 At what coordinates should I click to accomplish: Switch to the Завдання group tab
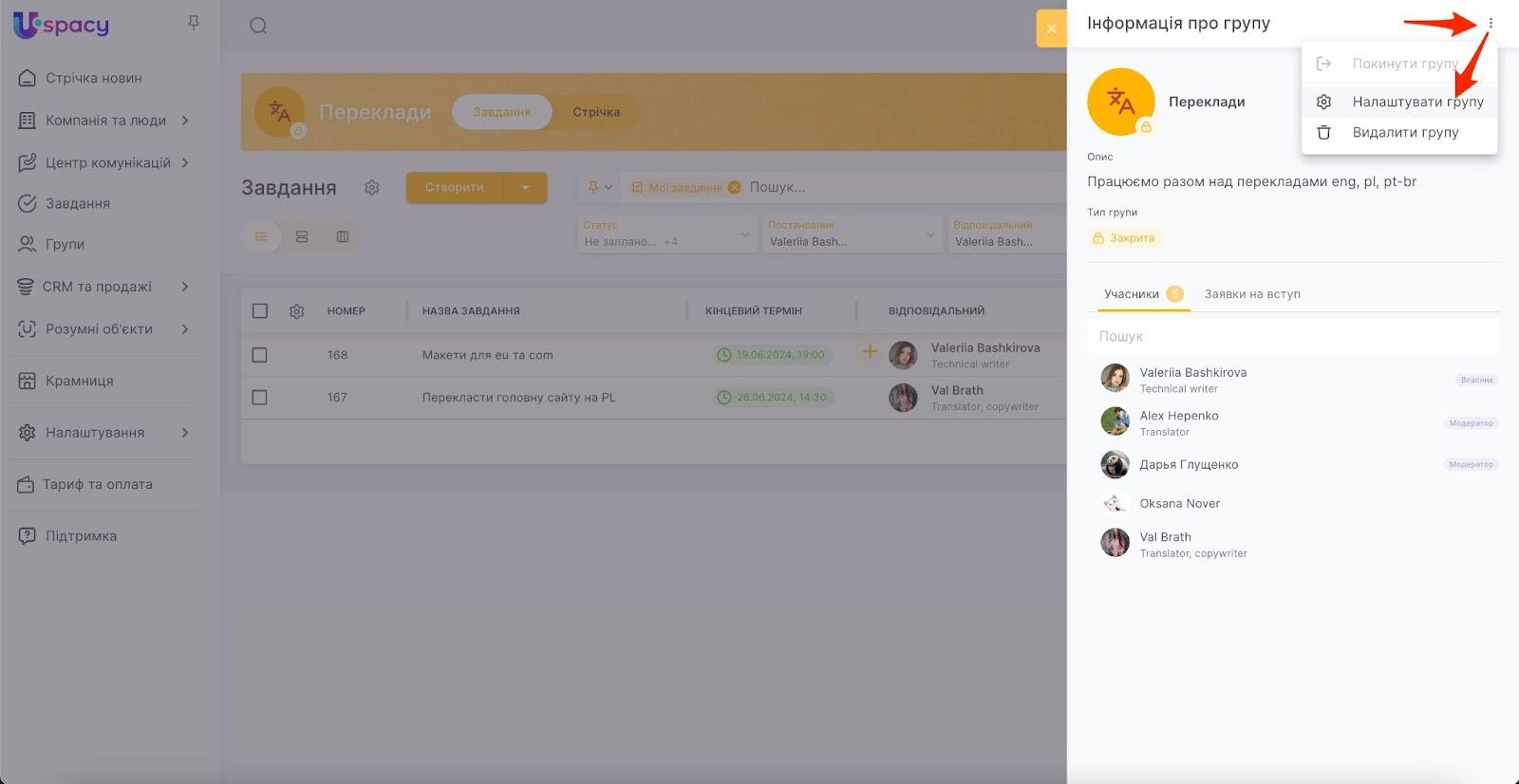click(x=502, y=112)
